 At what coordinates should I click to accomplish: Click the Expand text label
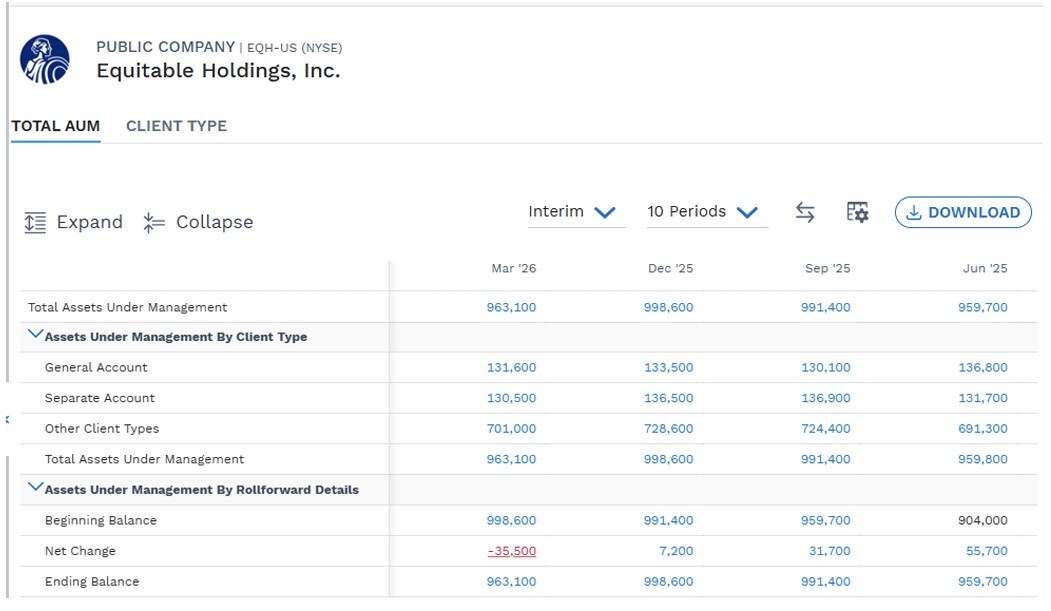(x=90, y=222)
